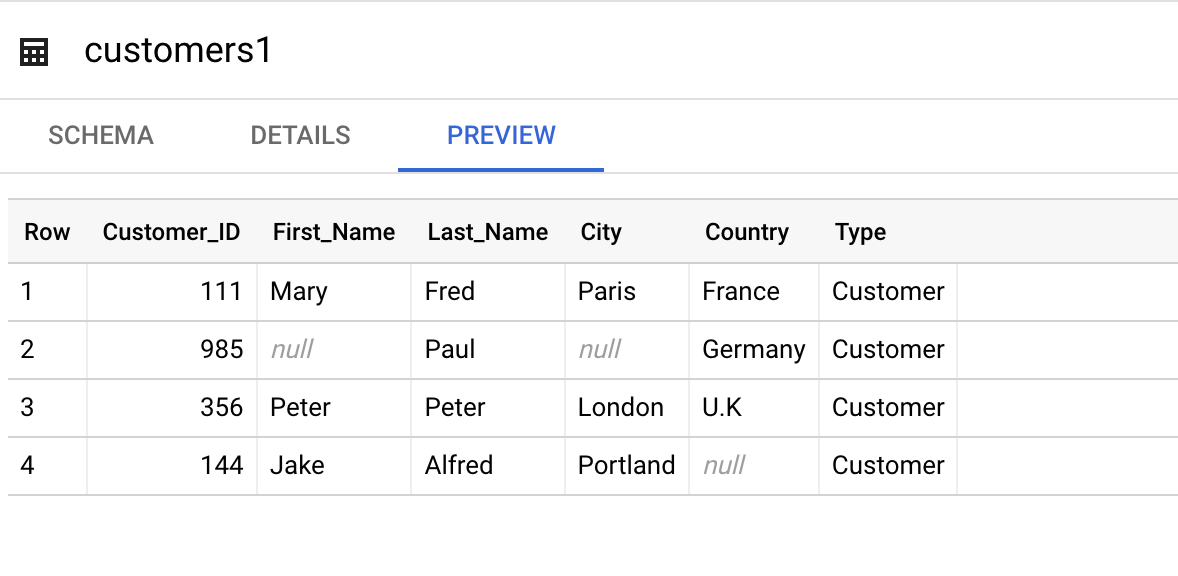
Task: Click the customers1 table title
Action: pos(176,50)
